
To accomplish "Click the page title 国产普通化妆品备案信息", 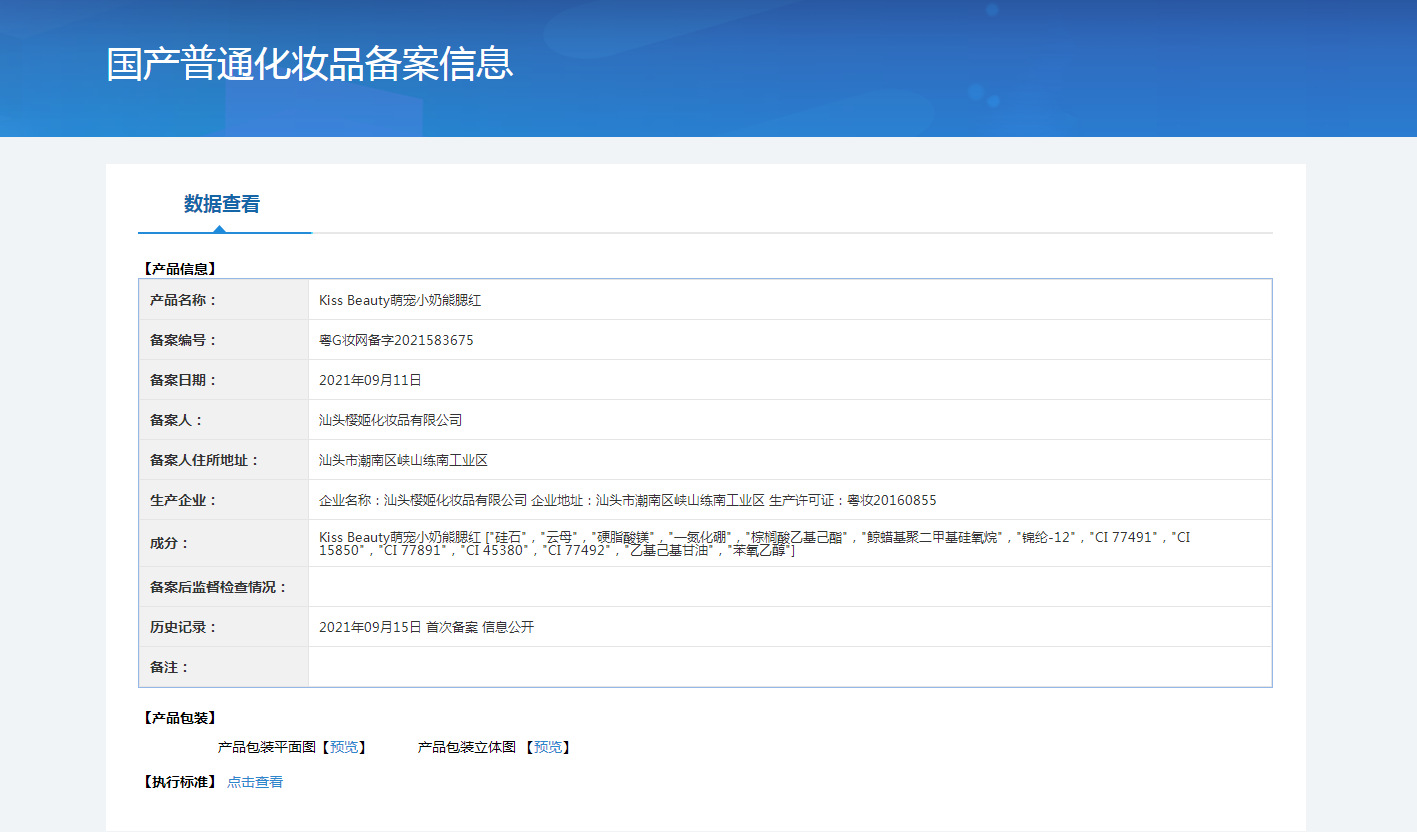I will [x=310, y=62].
